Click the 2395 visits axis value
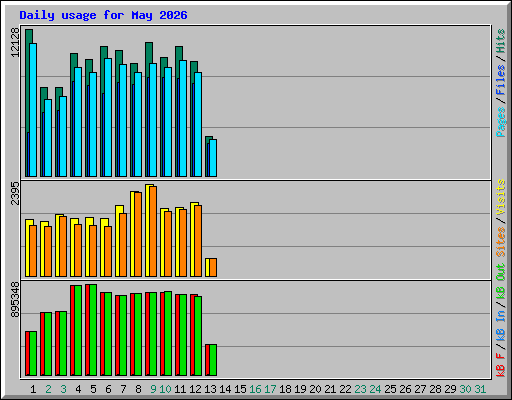This screenshot has height=400, width=512. 15,193
